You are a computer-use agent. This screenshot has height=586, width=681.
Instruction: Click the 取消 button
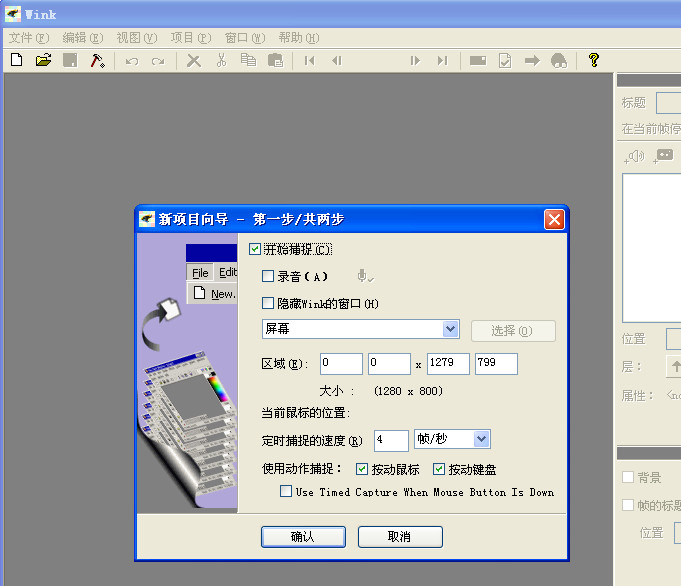400,537
